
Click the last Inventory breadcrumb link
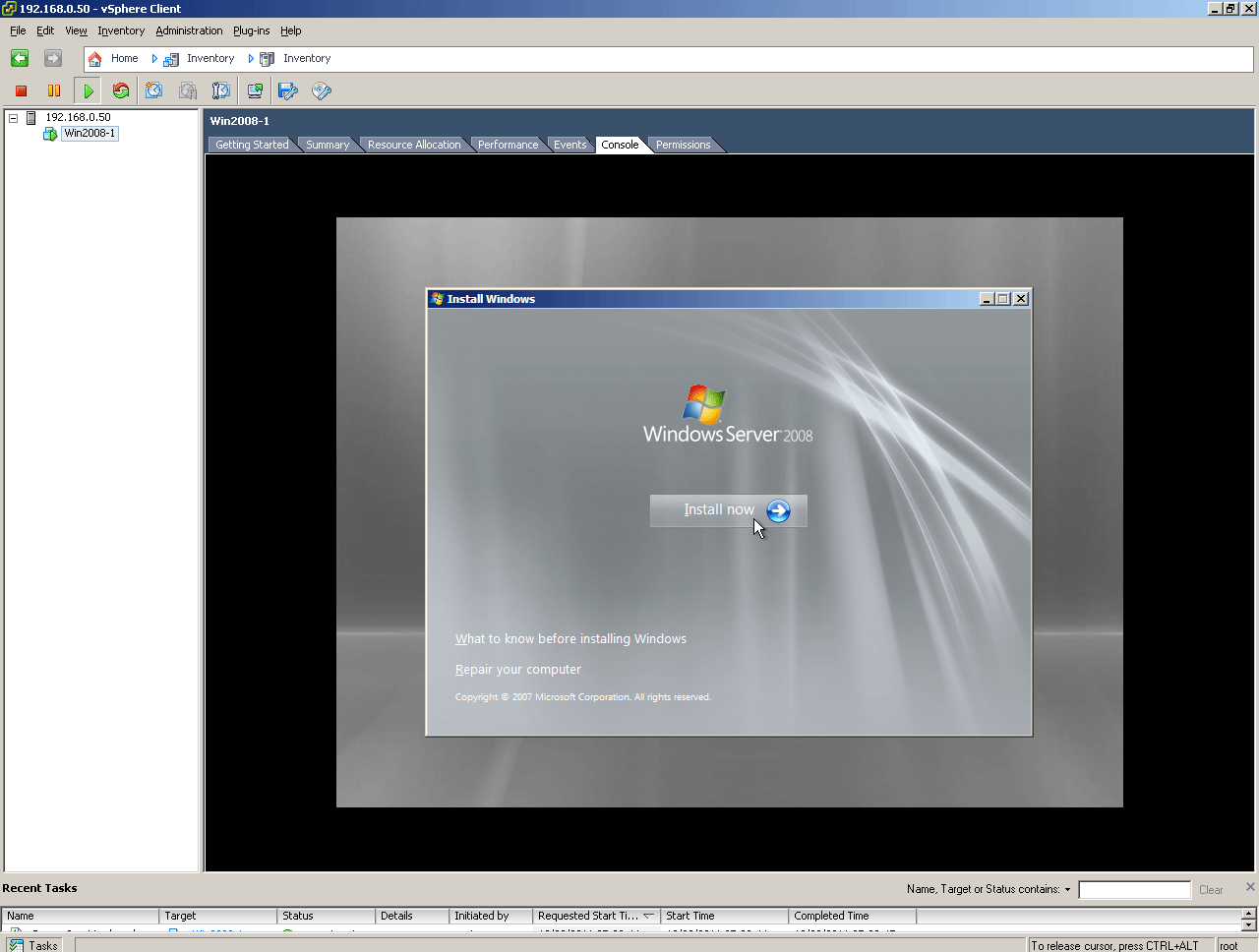307,59
